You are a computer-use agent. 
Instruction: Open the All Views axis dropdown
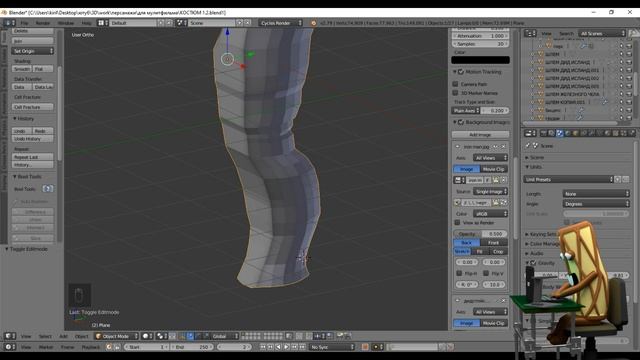pyautogui.click(x=490, y=158)
